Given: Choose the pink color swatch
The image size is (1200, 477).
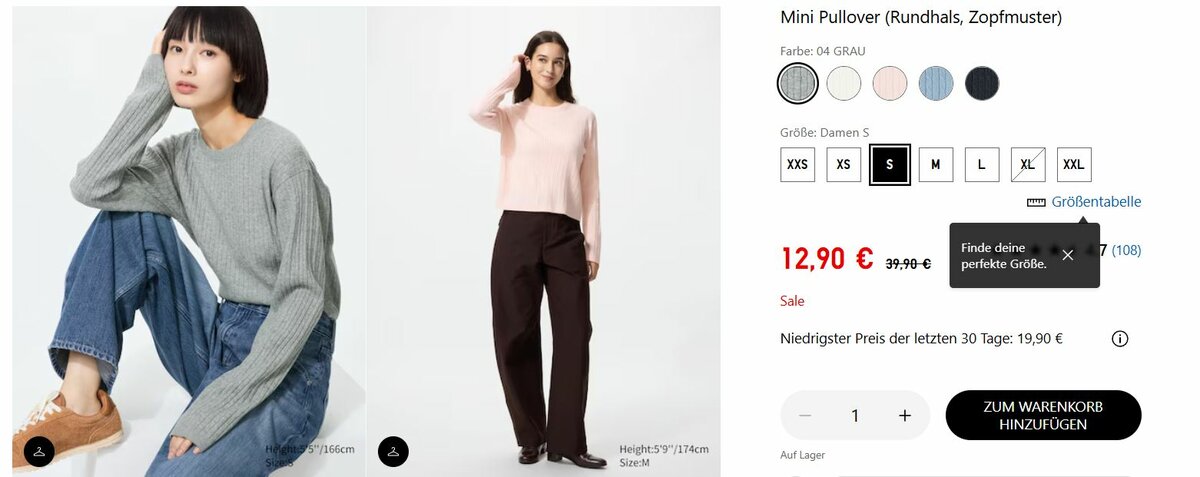Looking at the screenshot, I should pos(890,83).
